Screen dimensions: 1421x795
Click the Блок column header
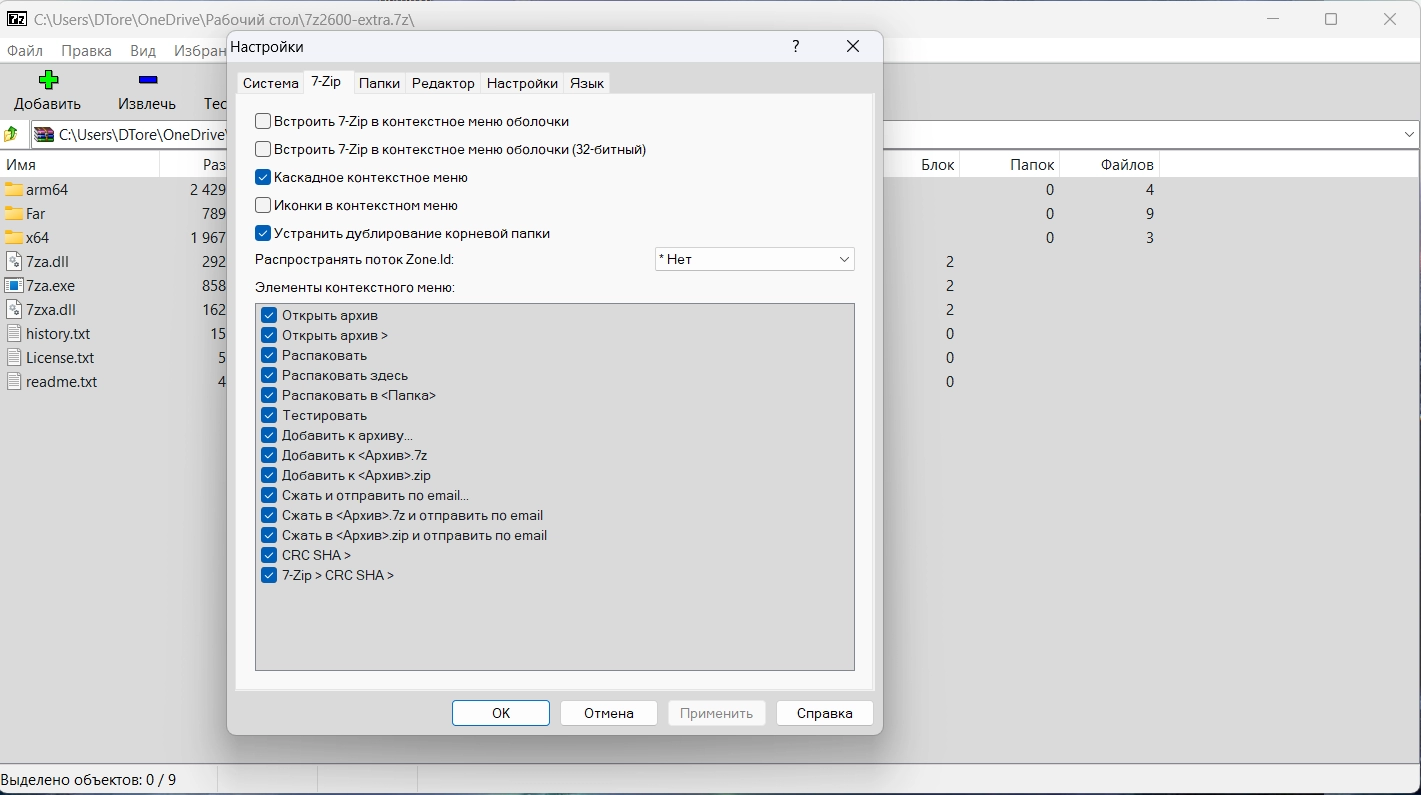click(921, 165)
